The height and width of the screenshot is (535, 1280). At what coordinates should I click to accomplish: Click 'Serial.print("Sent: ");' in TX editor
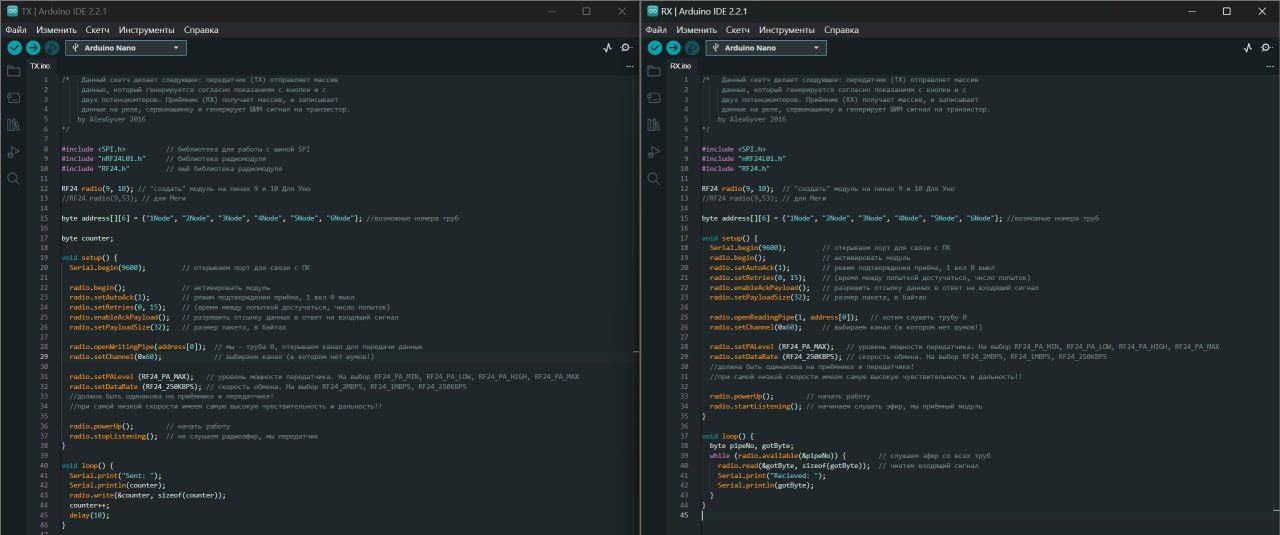click(x=115, y=475)
